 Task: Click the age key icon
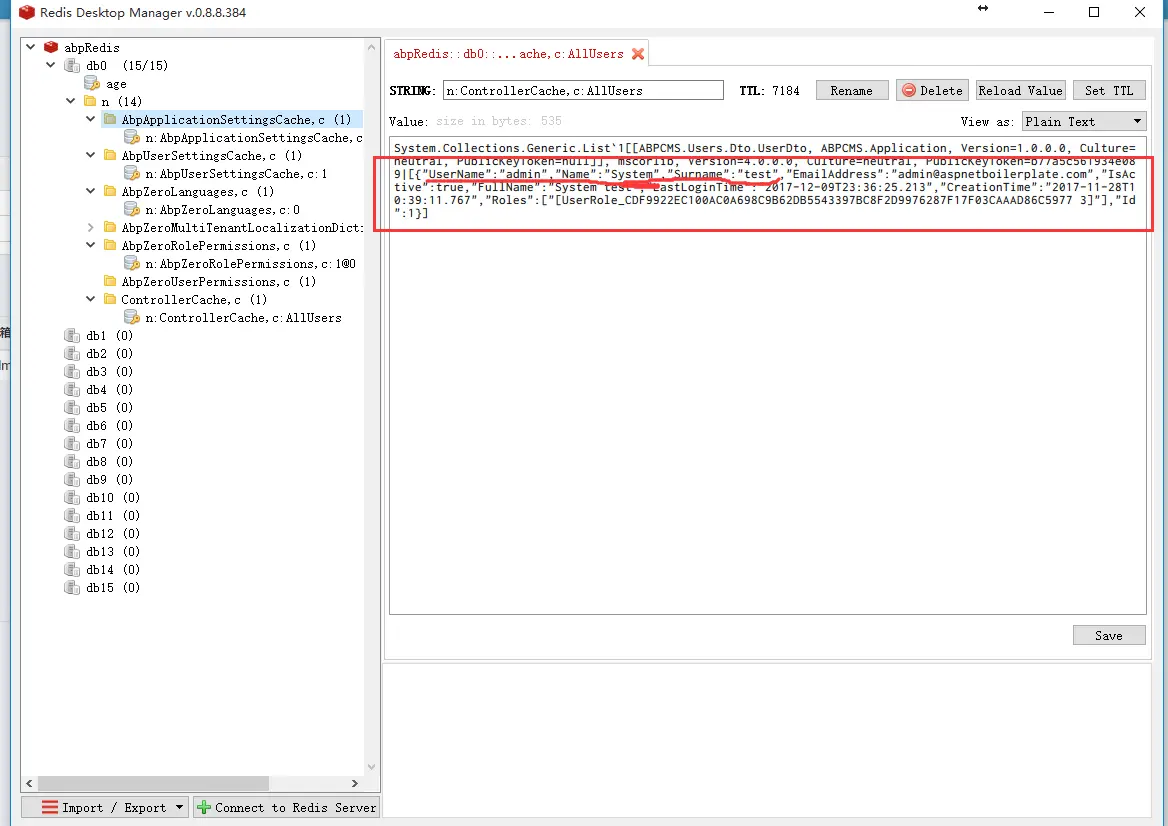click(92, 83)
